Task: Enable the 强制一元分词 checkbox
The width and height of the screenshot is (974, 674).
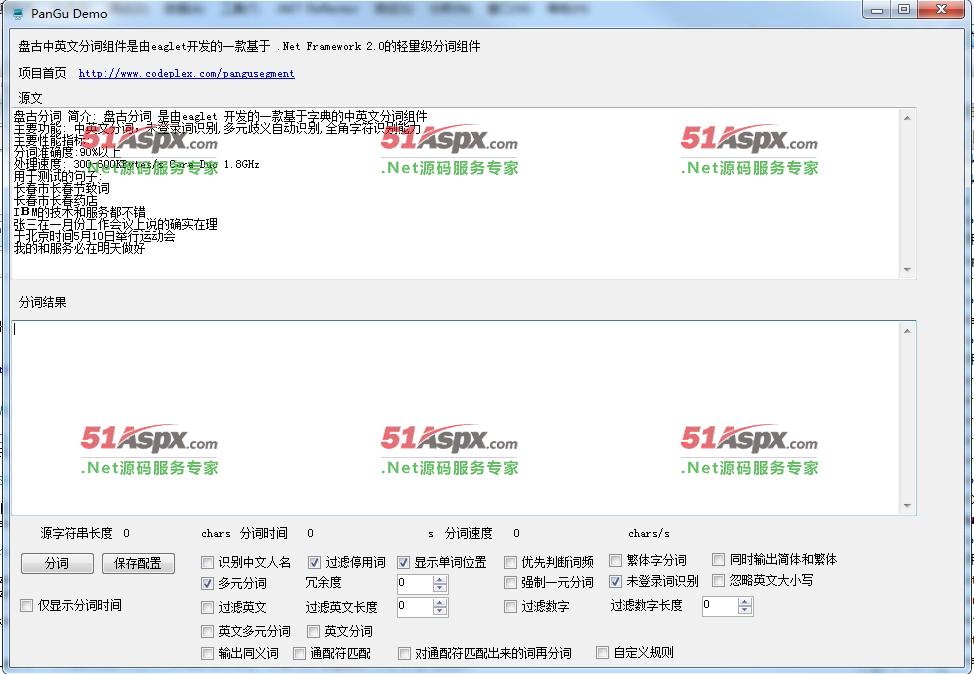Action: [511, 583]
